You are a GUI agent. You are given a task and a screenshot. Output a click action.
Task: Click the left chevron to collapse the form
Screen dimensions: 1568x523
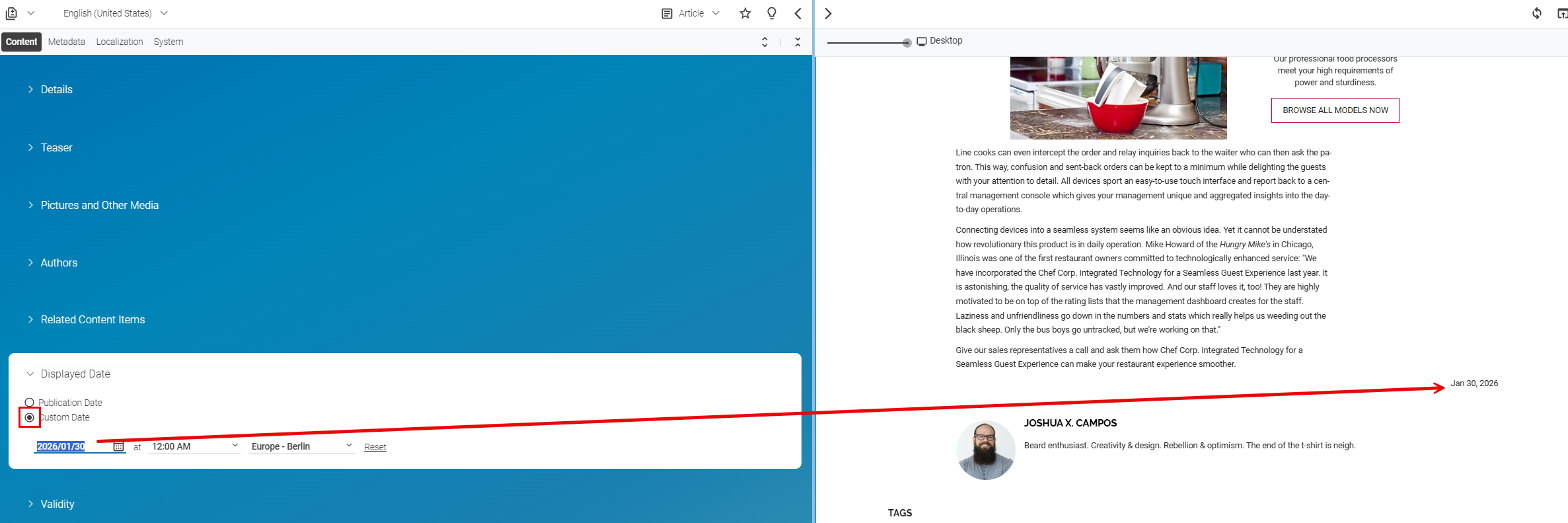(x=798, y=13)
